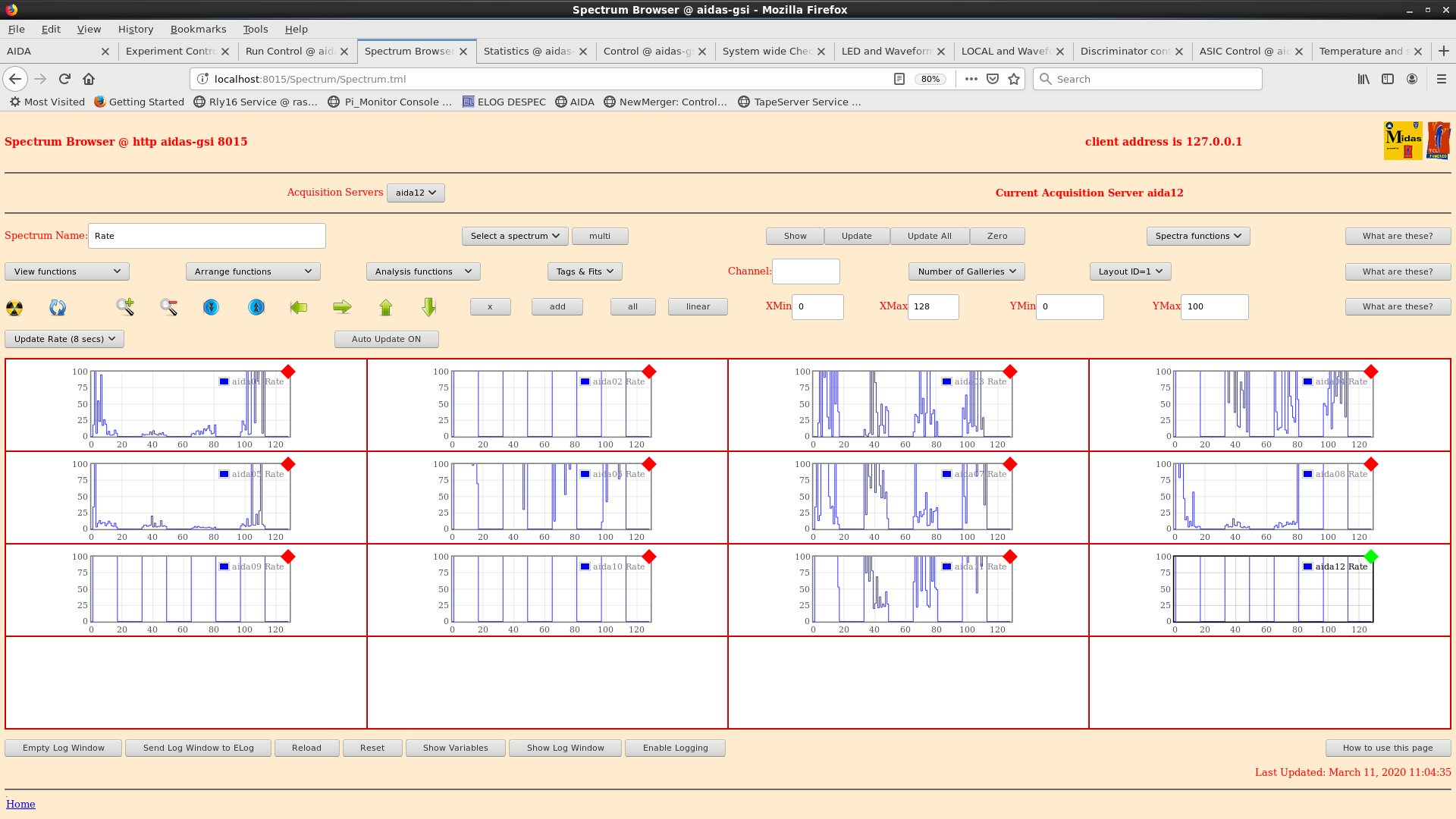Expand the Update Rate (8 secs) dropdown
The width and height of the screenshot is (1456, 819).
pos(64,339)
